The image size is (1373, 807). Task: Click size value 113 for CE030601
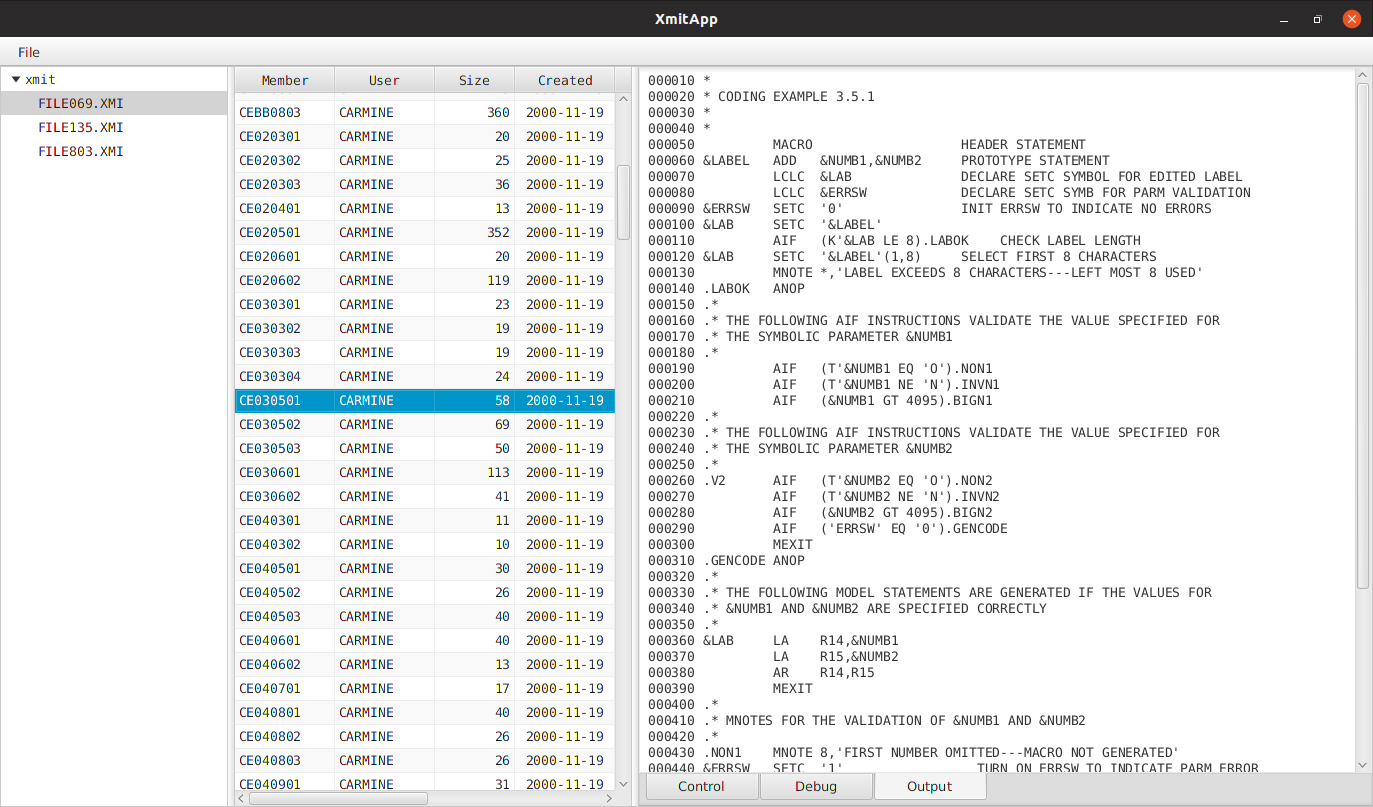click(498, 472)
